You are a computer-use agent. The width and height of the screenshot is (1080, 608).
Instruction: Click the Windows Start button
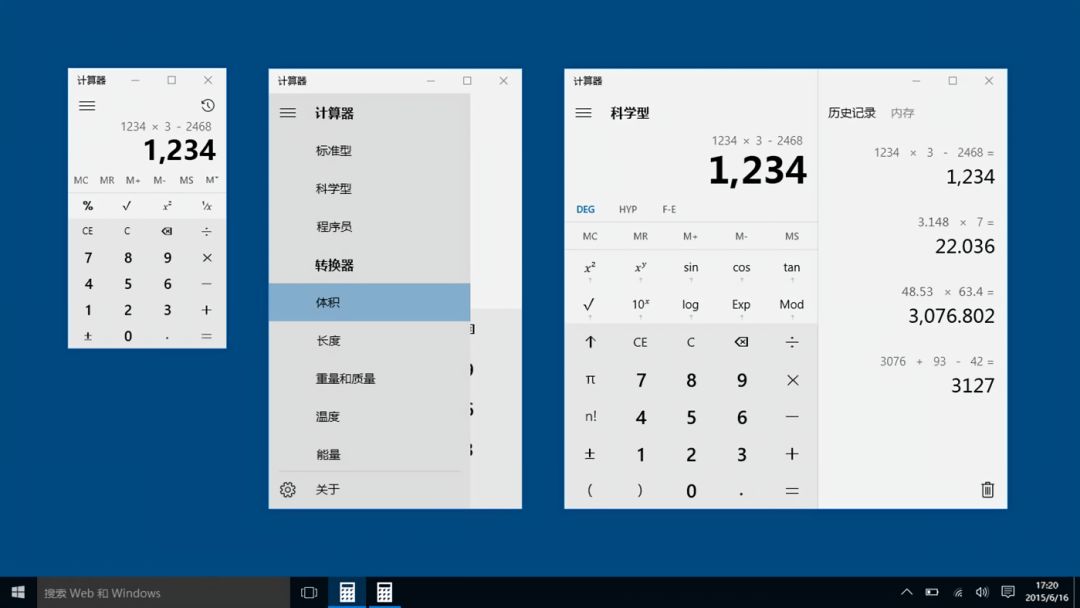pyautogui.click(x=18, y=593)
